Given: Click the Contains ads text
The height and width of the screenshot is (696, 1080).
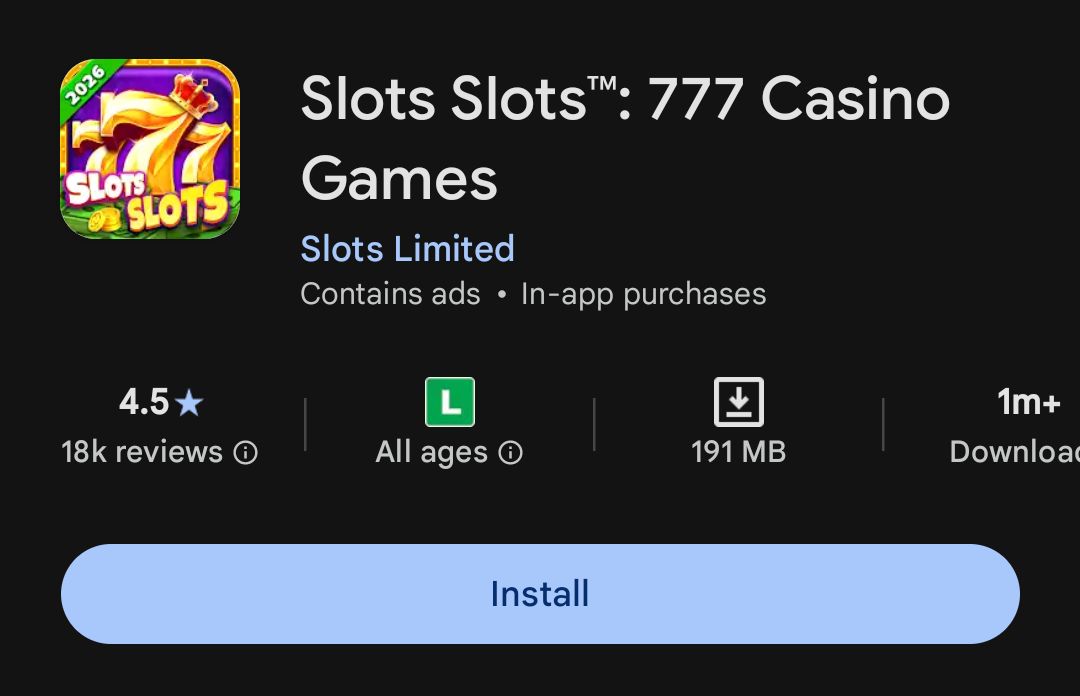Looking at the screenshot, I should click(x=390, y=294).
